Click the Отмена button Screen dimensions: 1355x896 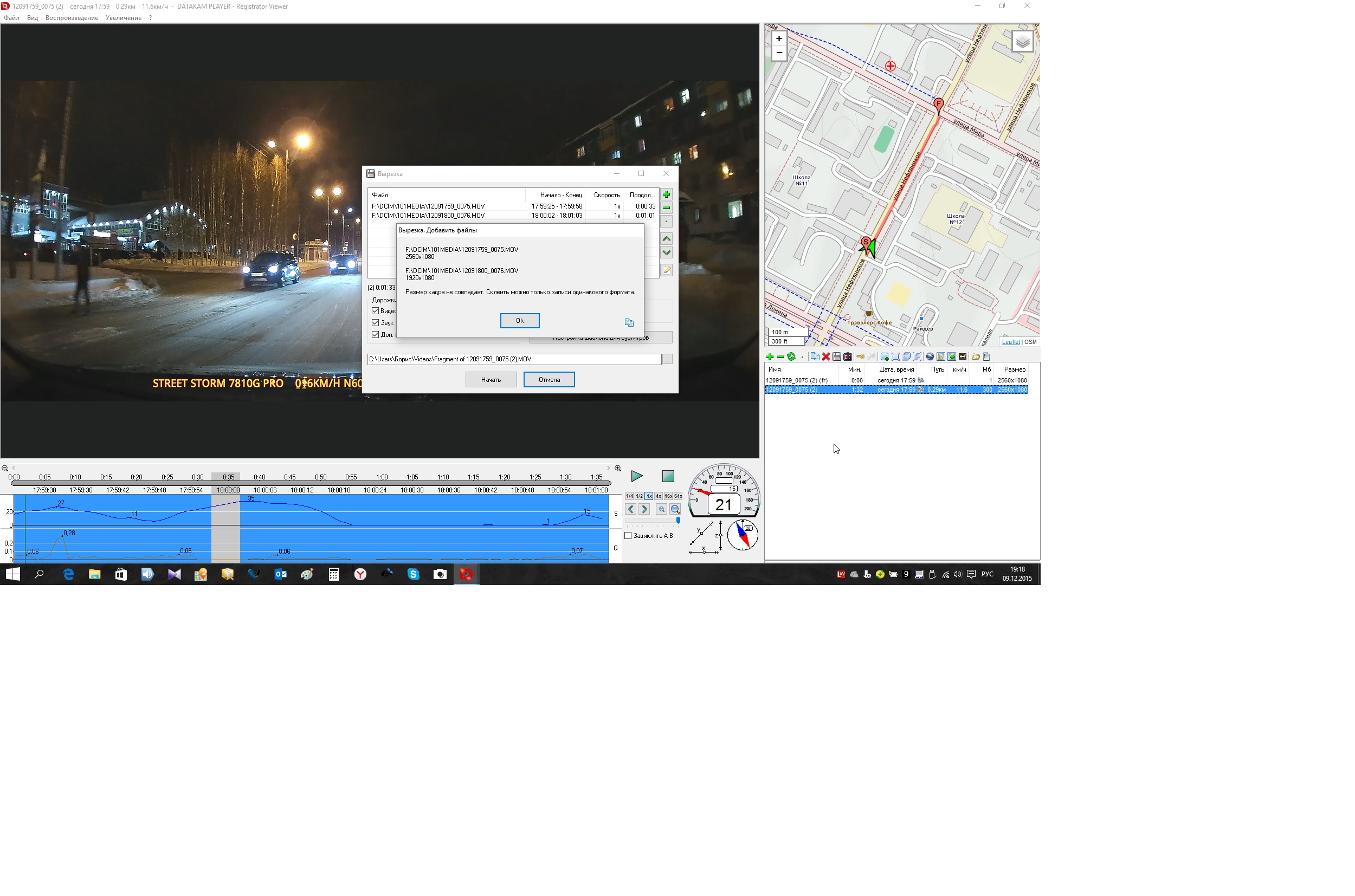(549, 379)
